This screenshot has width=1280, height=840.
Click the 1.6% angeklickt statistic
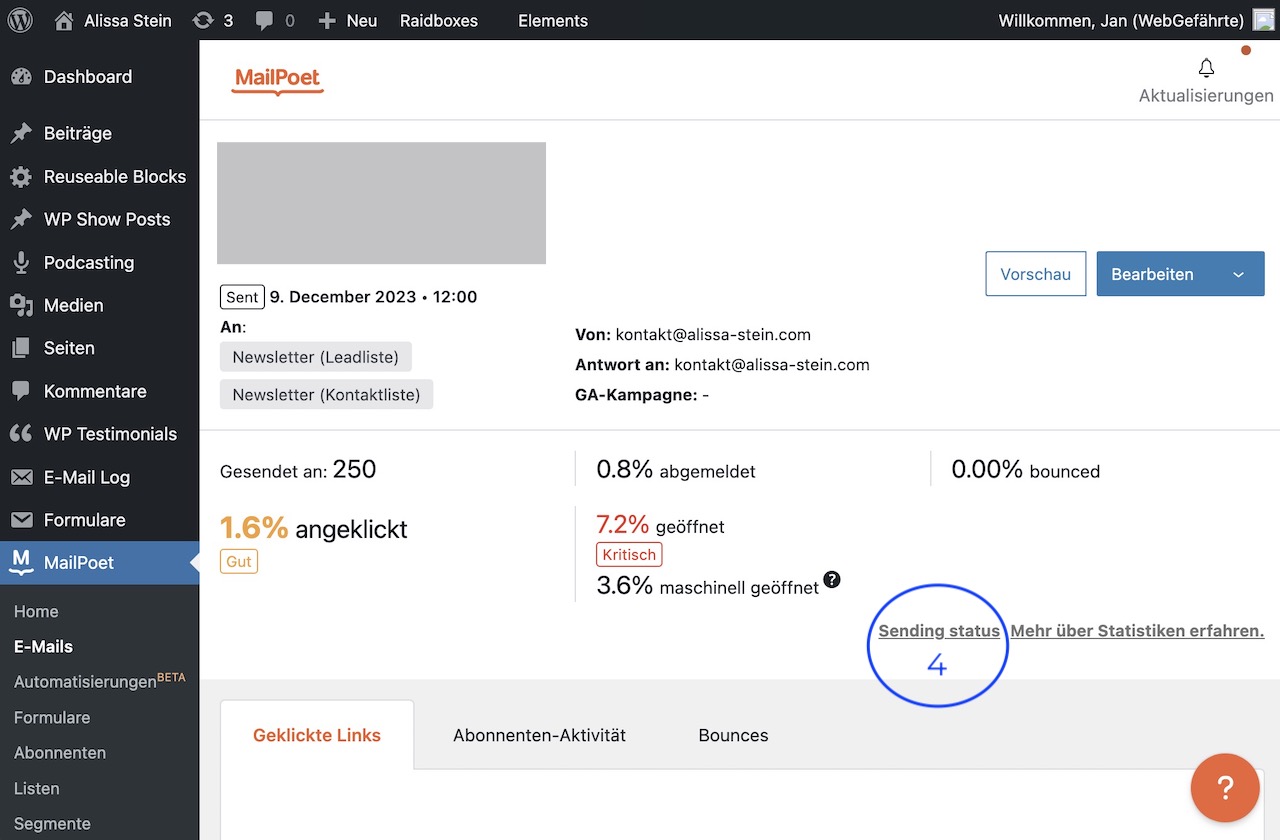(314, 528)
